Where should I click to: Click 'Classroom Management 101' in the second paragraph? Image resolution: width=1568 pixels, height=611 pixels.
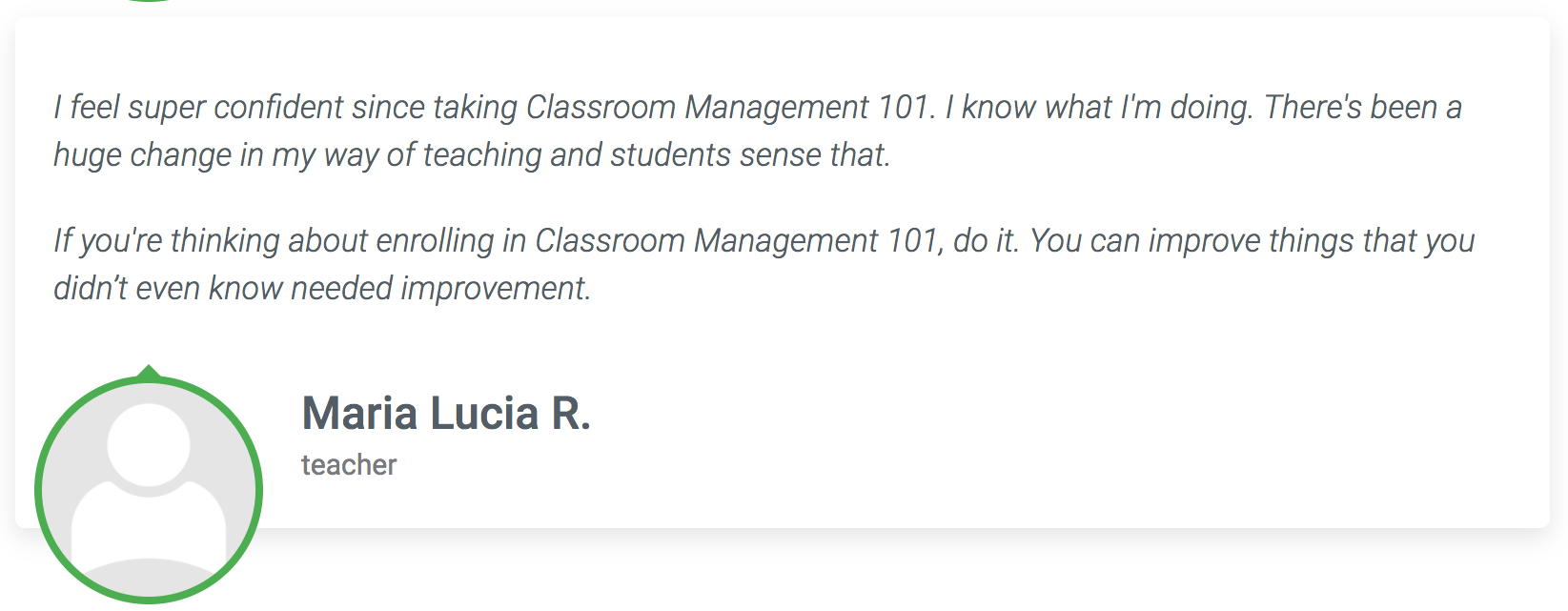[738, 240]
